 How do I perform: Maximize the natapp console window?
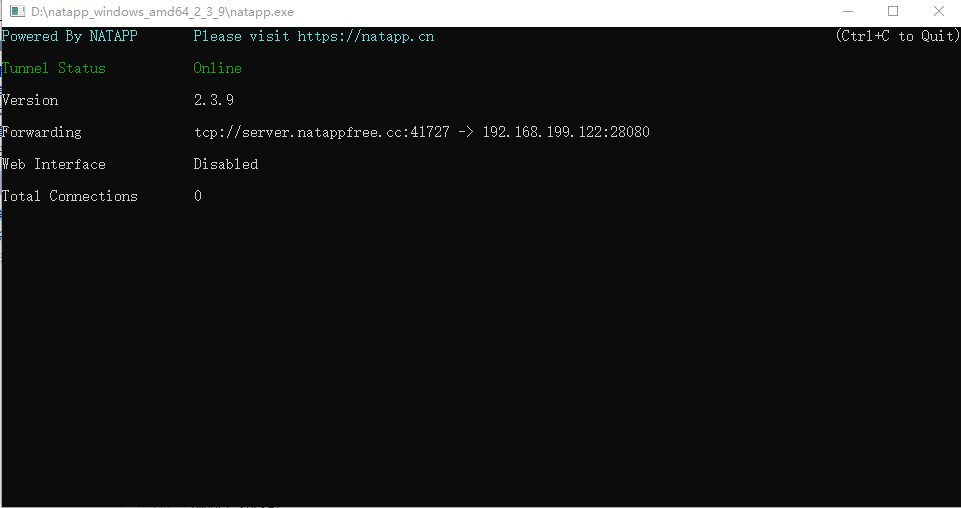pos(893,12)
